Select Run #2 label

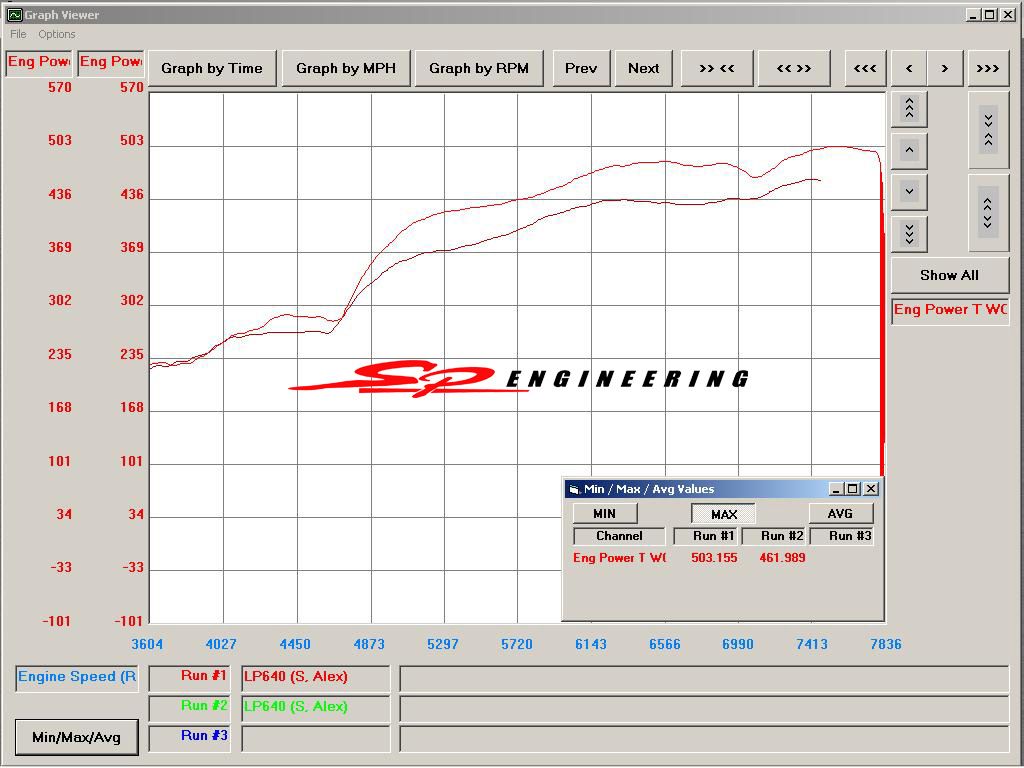coord(189,707)
